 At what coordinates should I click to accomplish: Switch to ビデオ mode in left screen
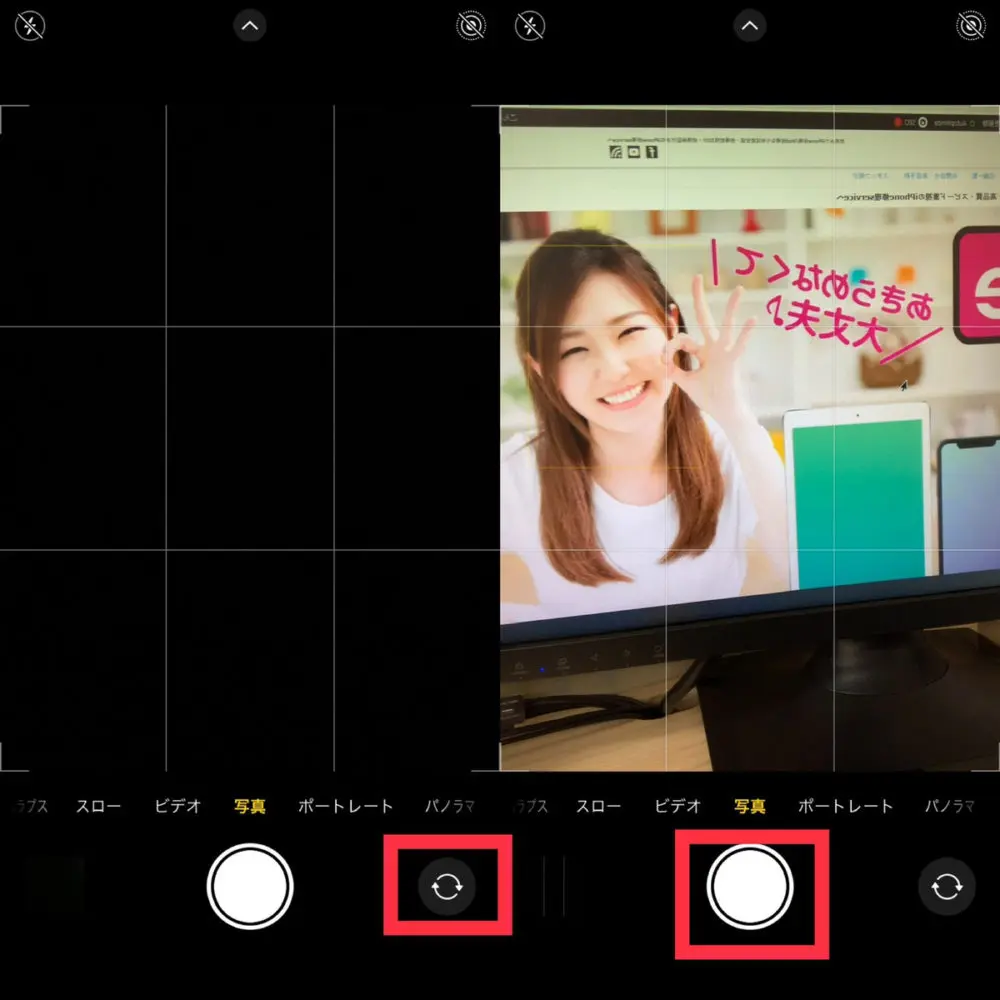point(178,806)
